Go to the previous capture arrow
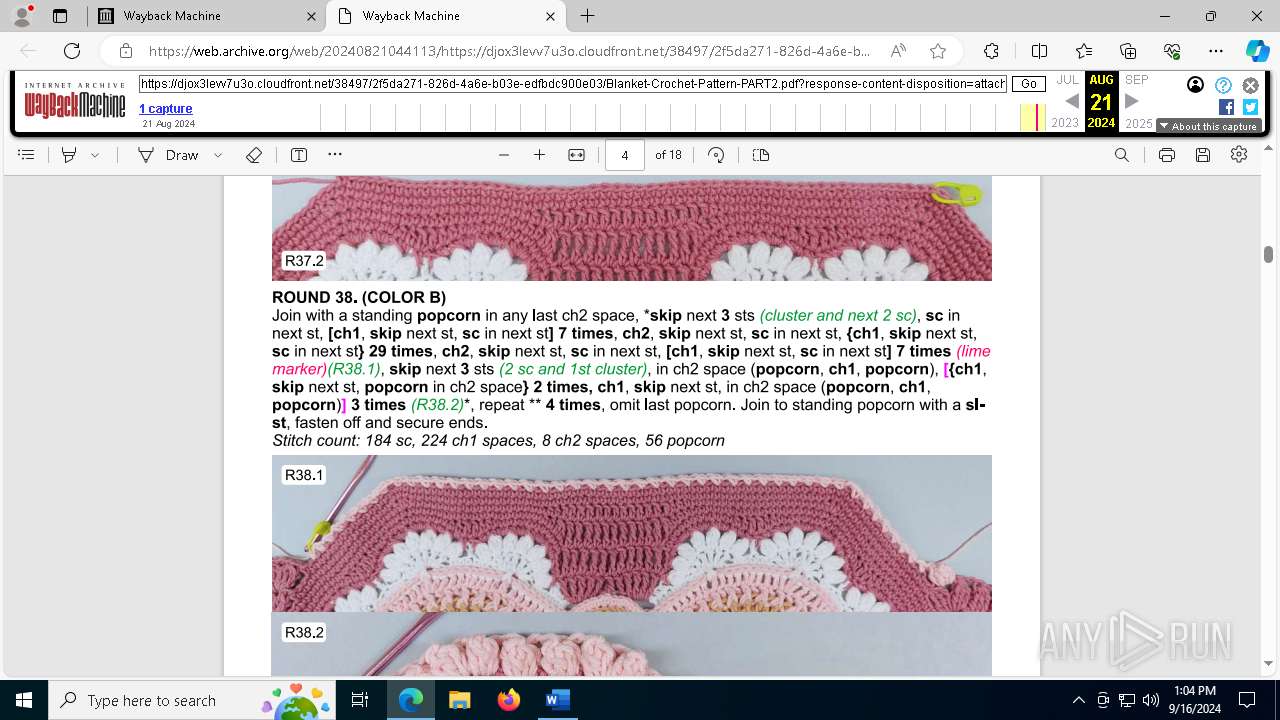Image resolution: width=1280 pixels, height=720 pixels. click(x=1071, y=101)
